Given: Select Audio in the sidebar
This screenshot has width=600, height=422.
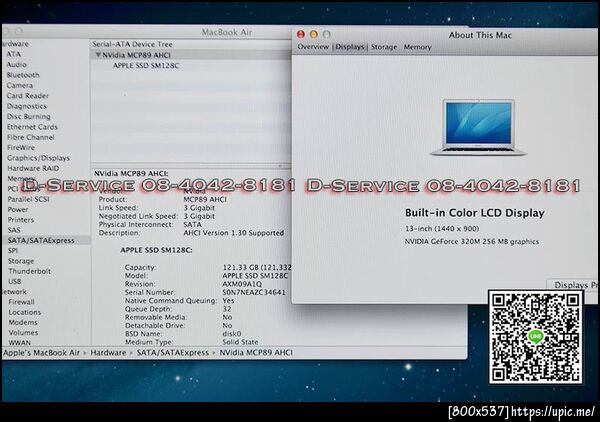Looking at the screenshot, I should [x=16, y=65].
